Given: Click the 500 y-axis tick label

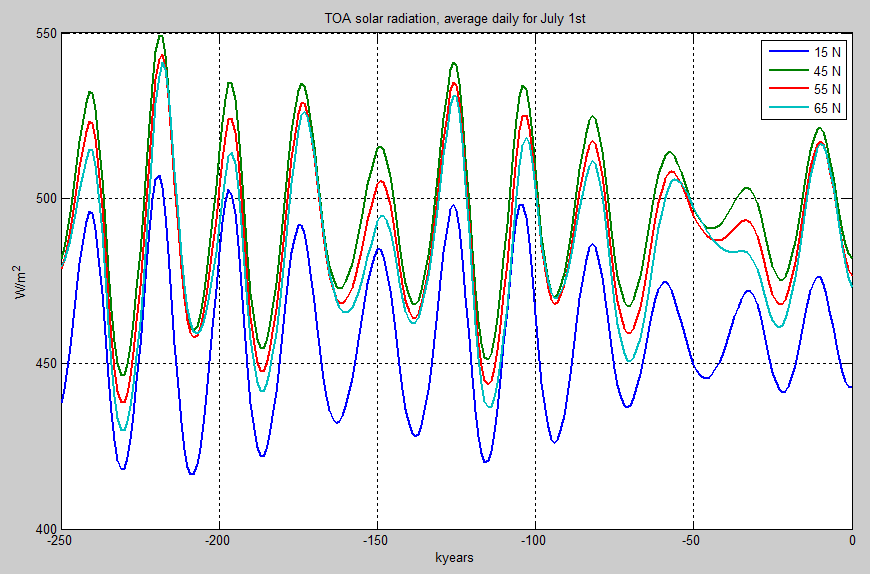Looking at the screenshot, I should (45, 198).
